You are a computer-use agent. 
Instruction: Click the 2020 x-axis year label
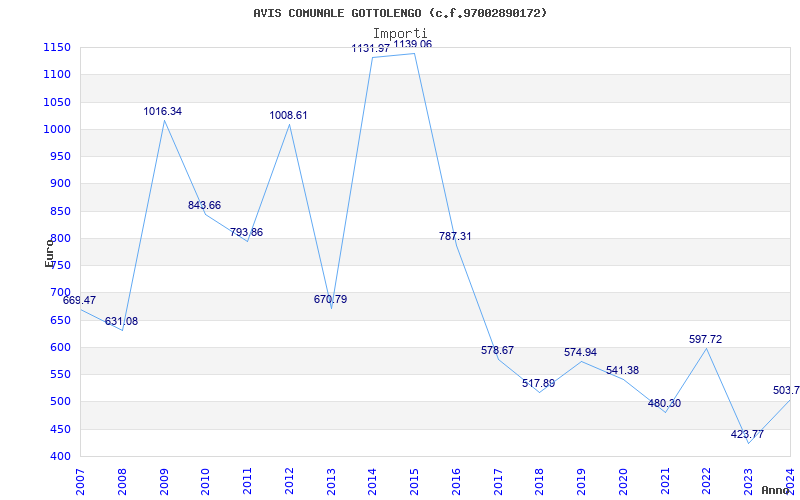(x=623, y=482)
